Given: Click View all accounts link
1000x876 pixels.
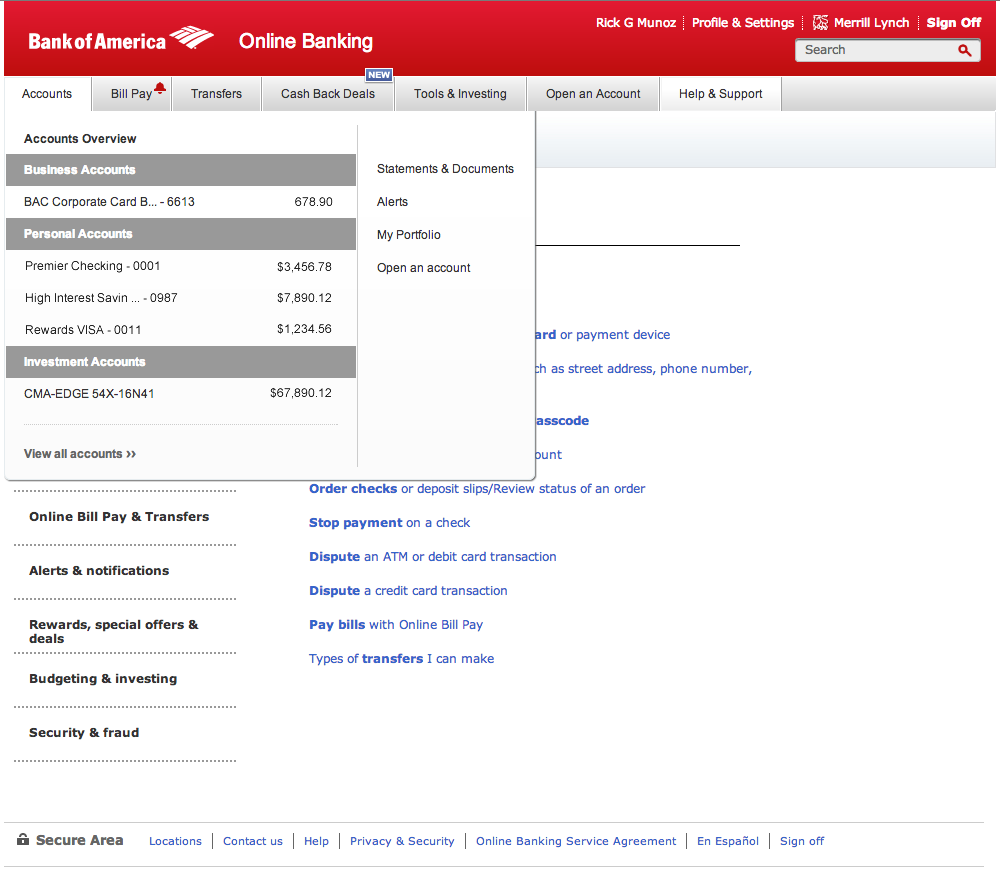Looking at the screenshot, I should click(80, 454).
